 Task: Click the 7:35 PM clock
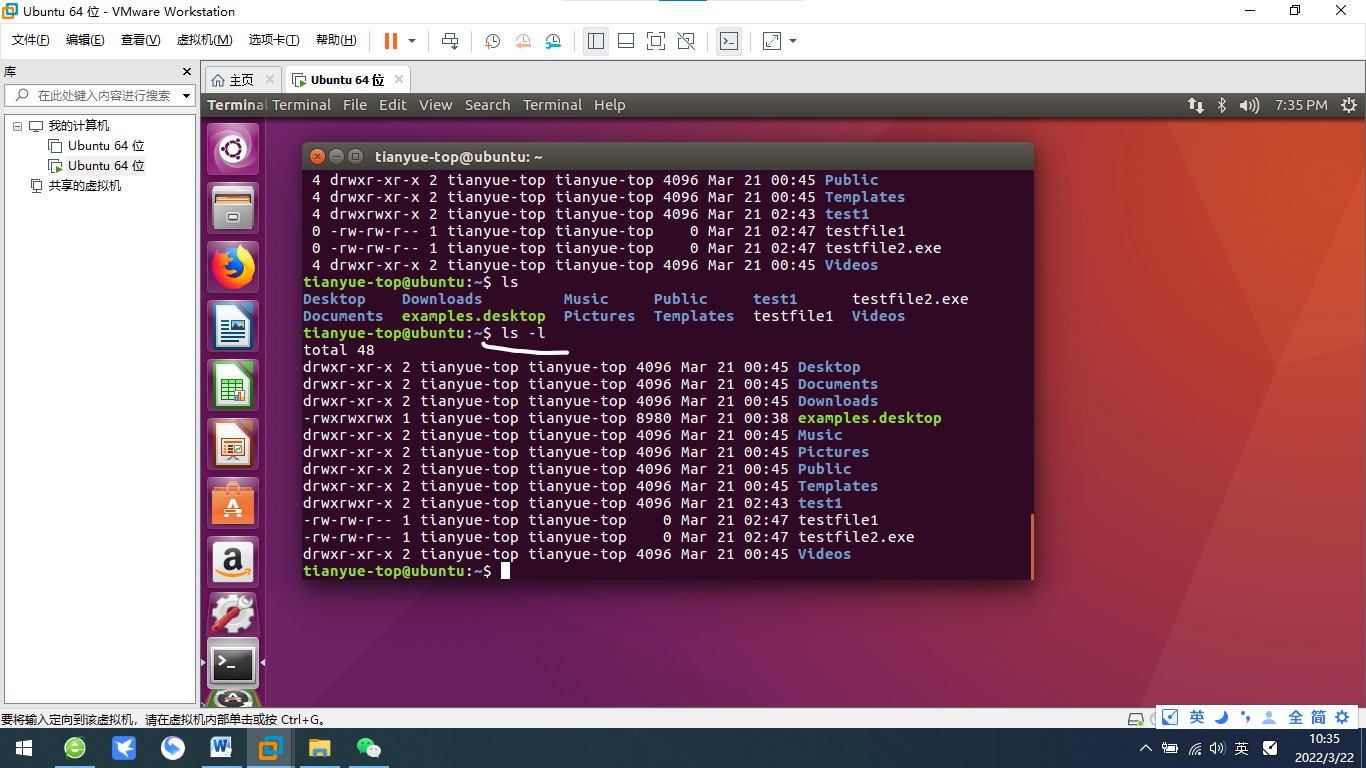[1301, 105]
